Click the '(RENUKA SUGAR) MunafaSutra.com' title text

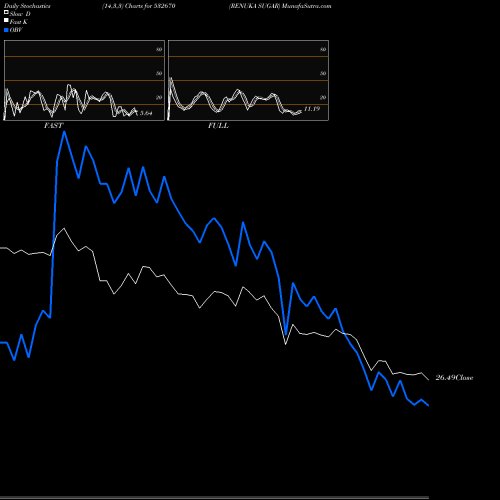(280, 6)
